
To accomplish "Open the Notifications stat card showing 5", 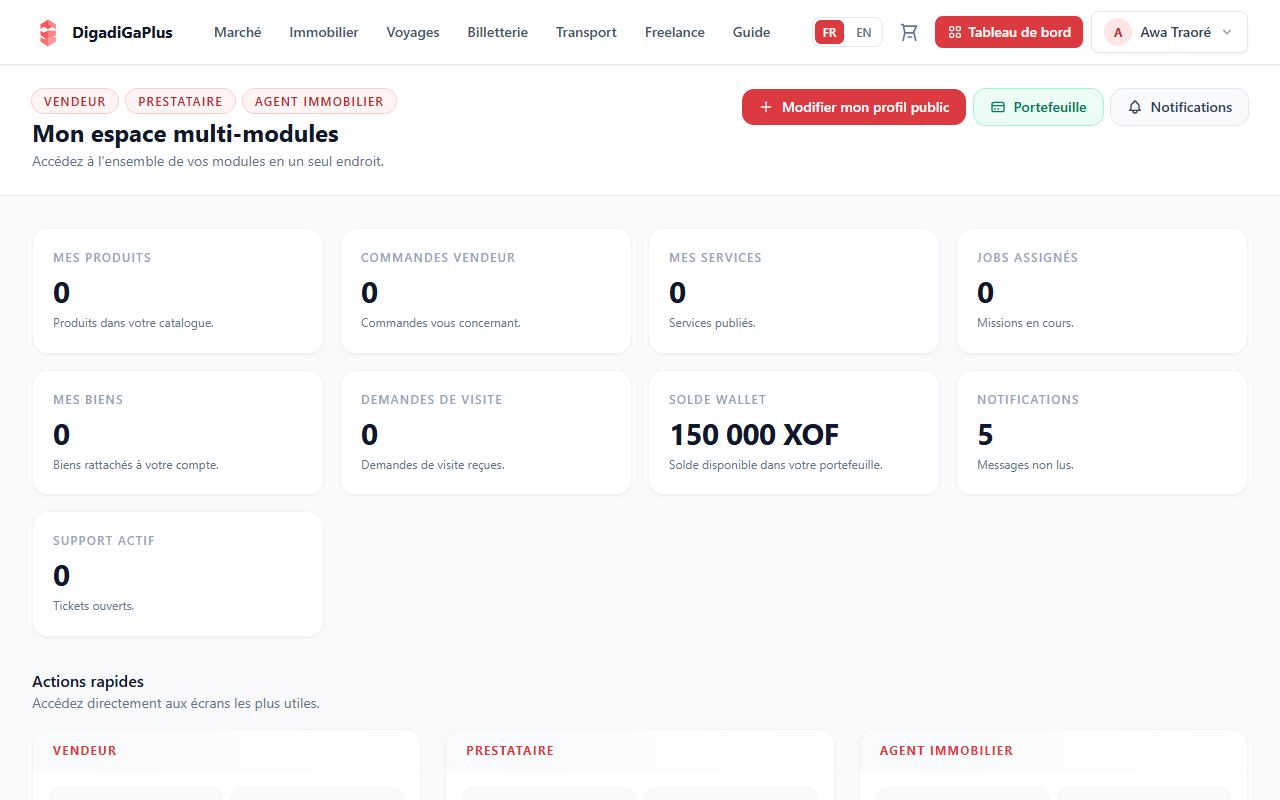I will [1102, 433].
